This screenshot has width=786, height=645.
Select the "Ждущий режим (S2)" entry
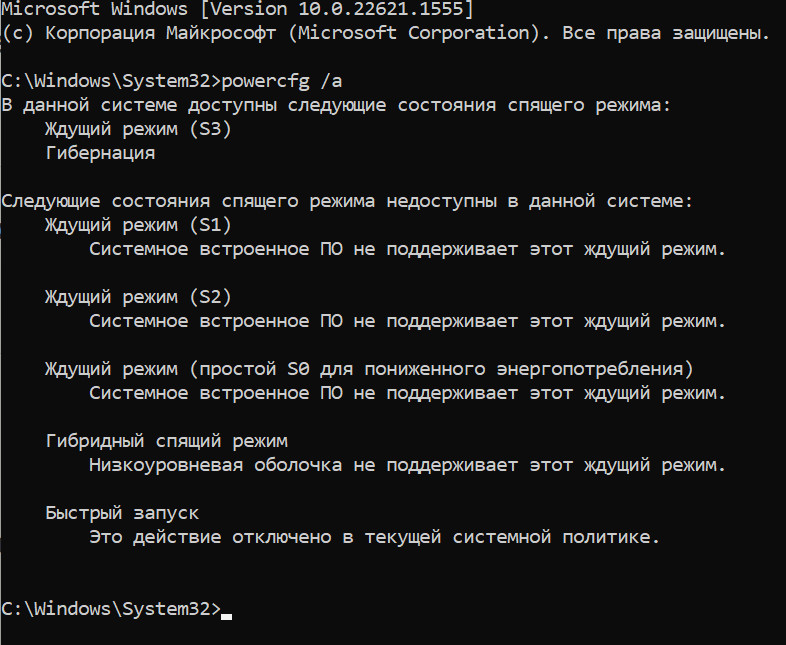pos(138,297)
